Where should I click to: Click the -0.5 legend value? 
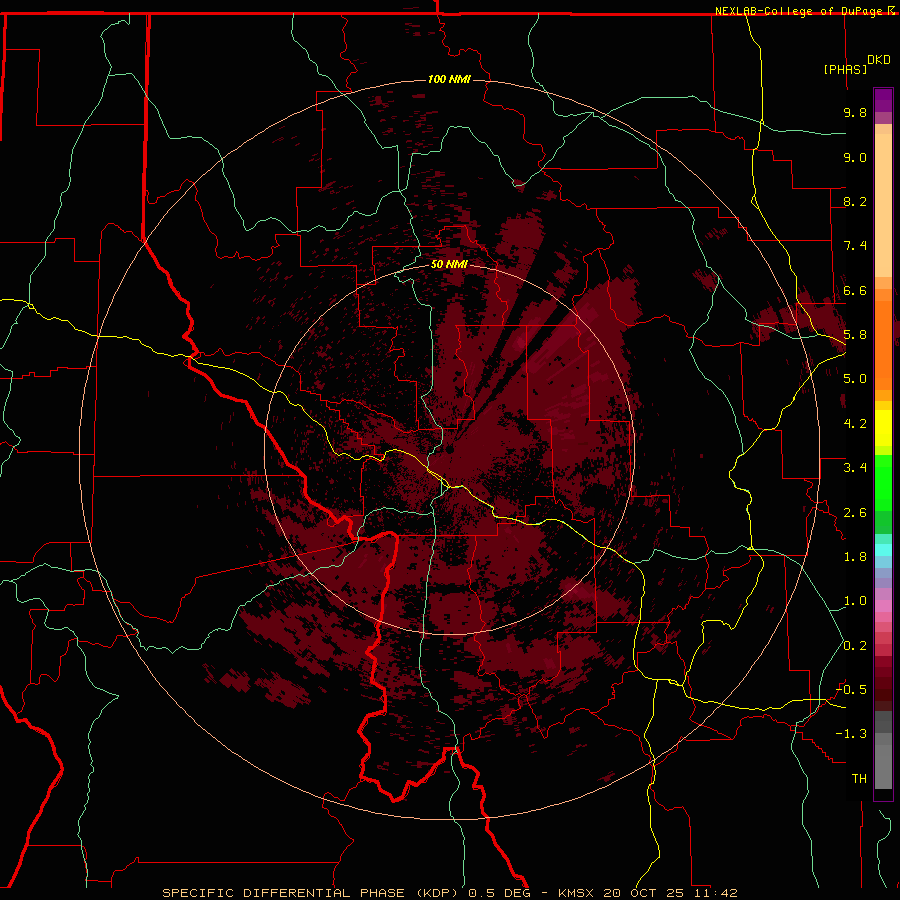click(851, 690)
